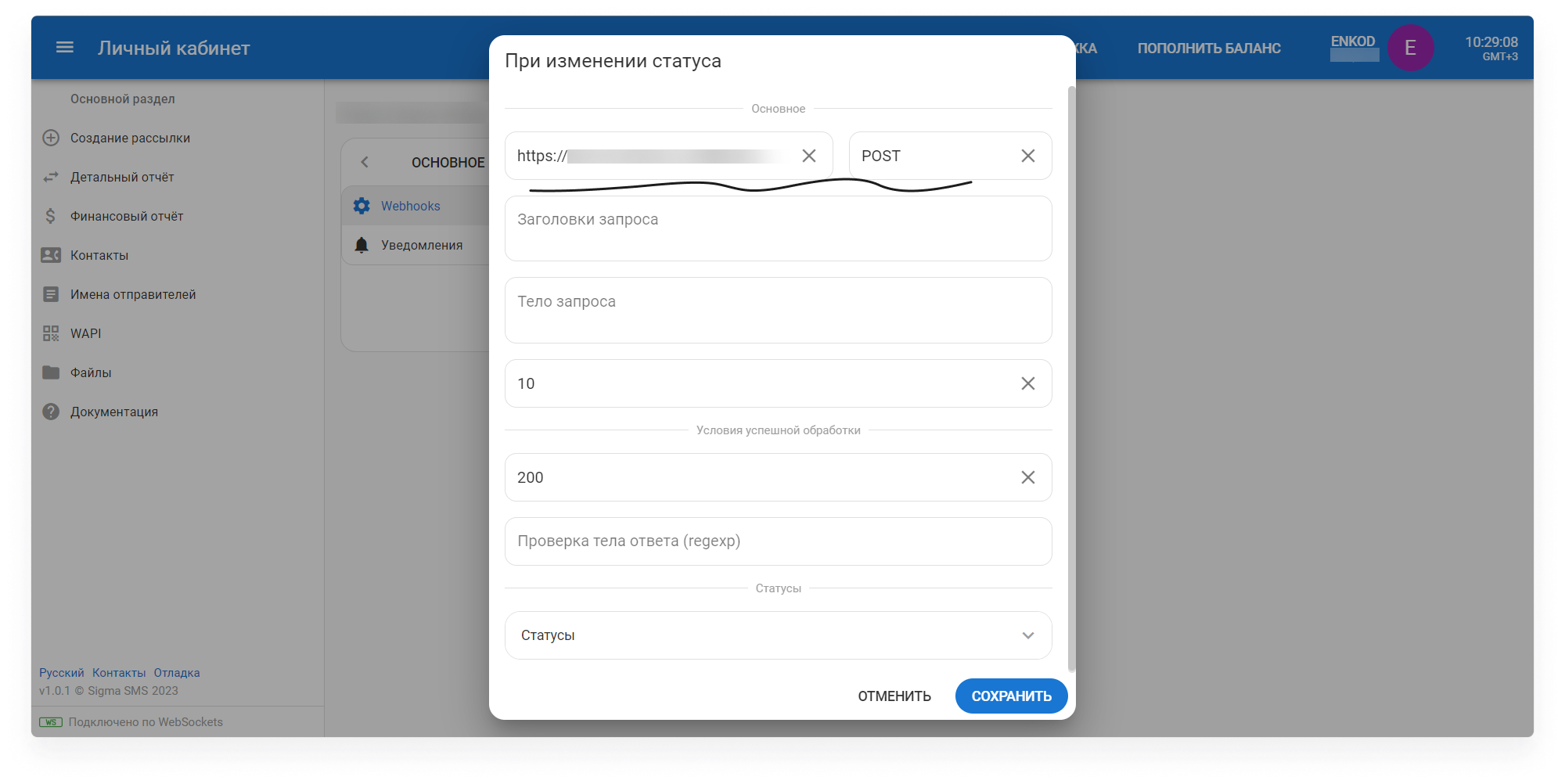Image resolution: width=1565 pixels, height=784 pixels.
Task: Click the Файлы folder icon
Action: click(51, 372)
